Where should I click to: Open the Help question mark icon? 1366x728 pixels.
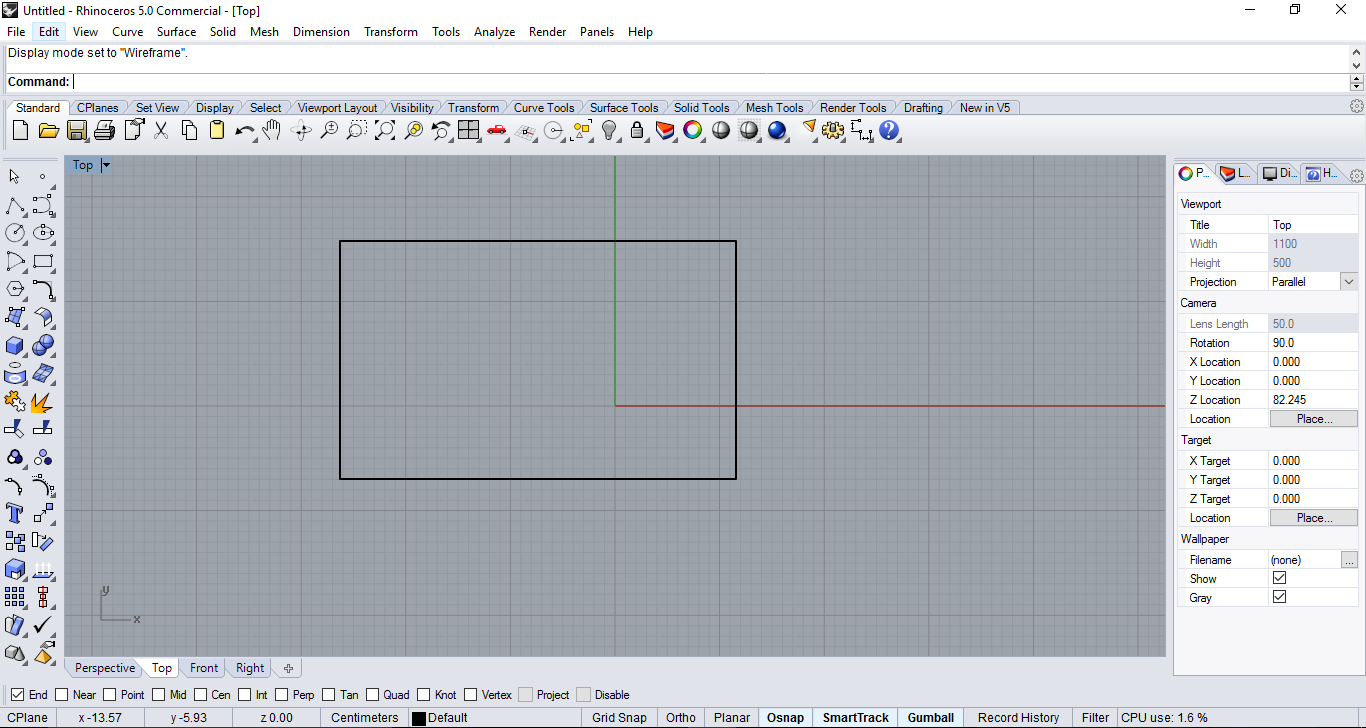889,130
